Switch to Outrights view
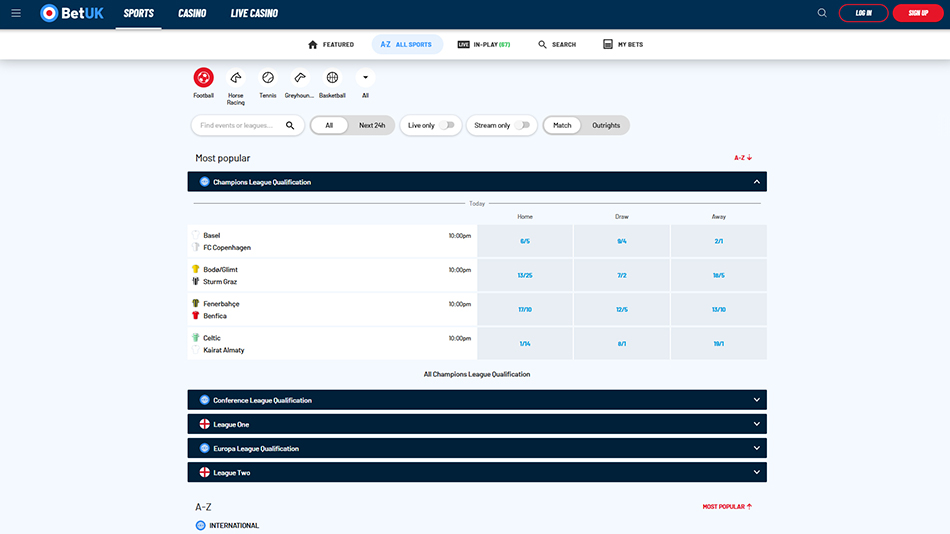The height and width of the screenshot is (534, 950). click(605, 126)
